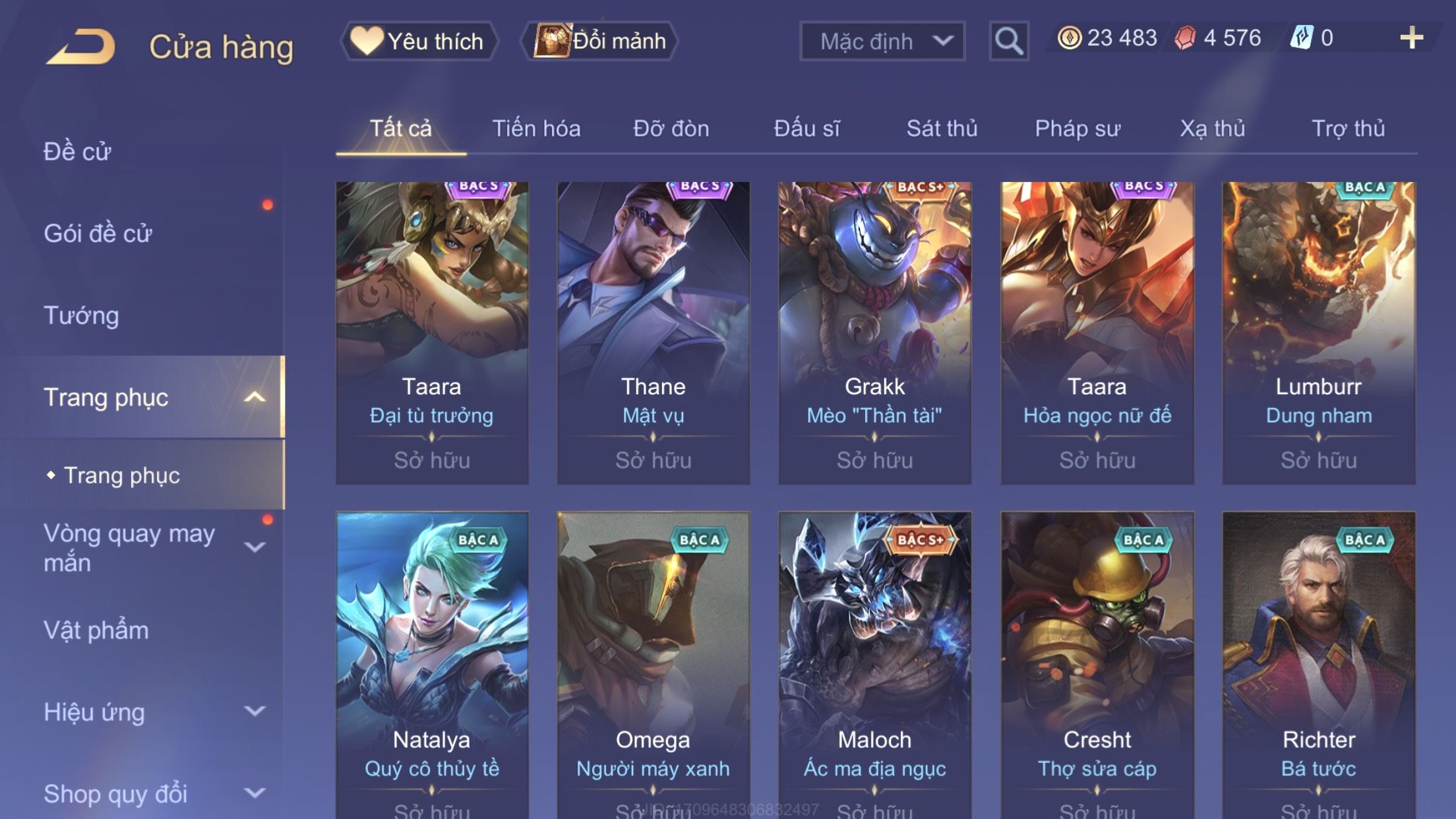Select the Grakk Mèo Thần tài skin card

[x=874, y=333]
